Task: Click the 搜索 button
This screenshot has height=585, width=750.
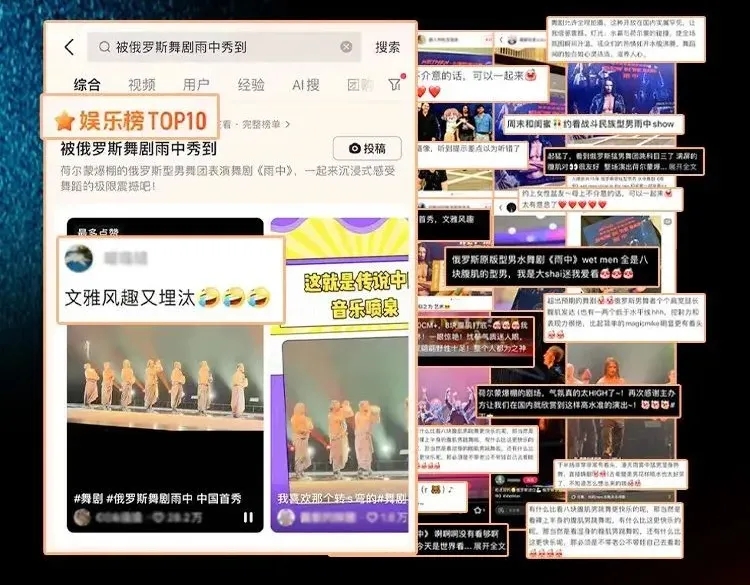Action: click(x=387, y=47)
